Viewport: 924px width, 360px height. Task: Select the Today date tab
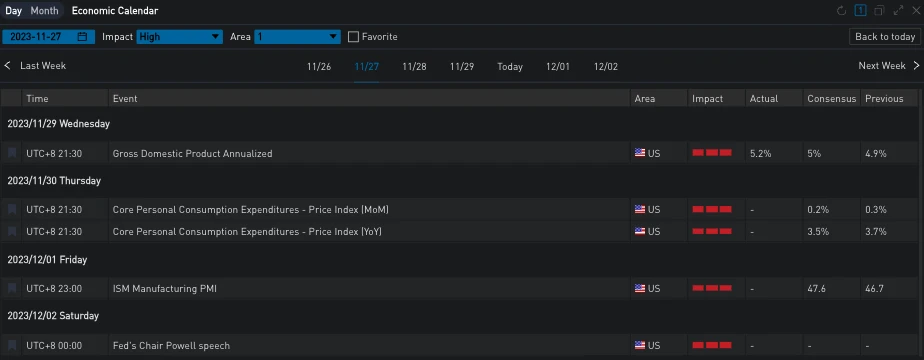(510, 67)
